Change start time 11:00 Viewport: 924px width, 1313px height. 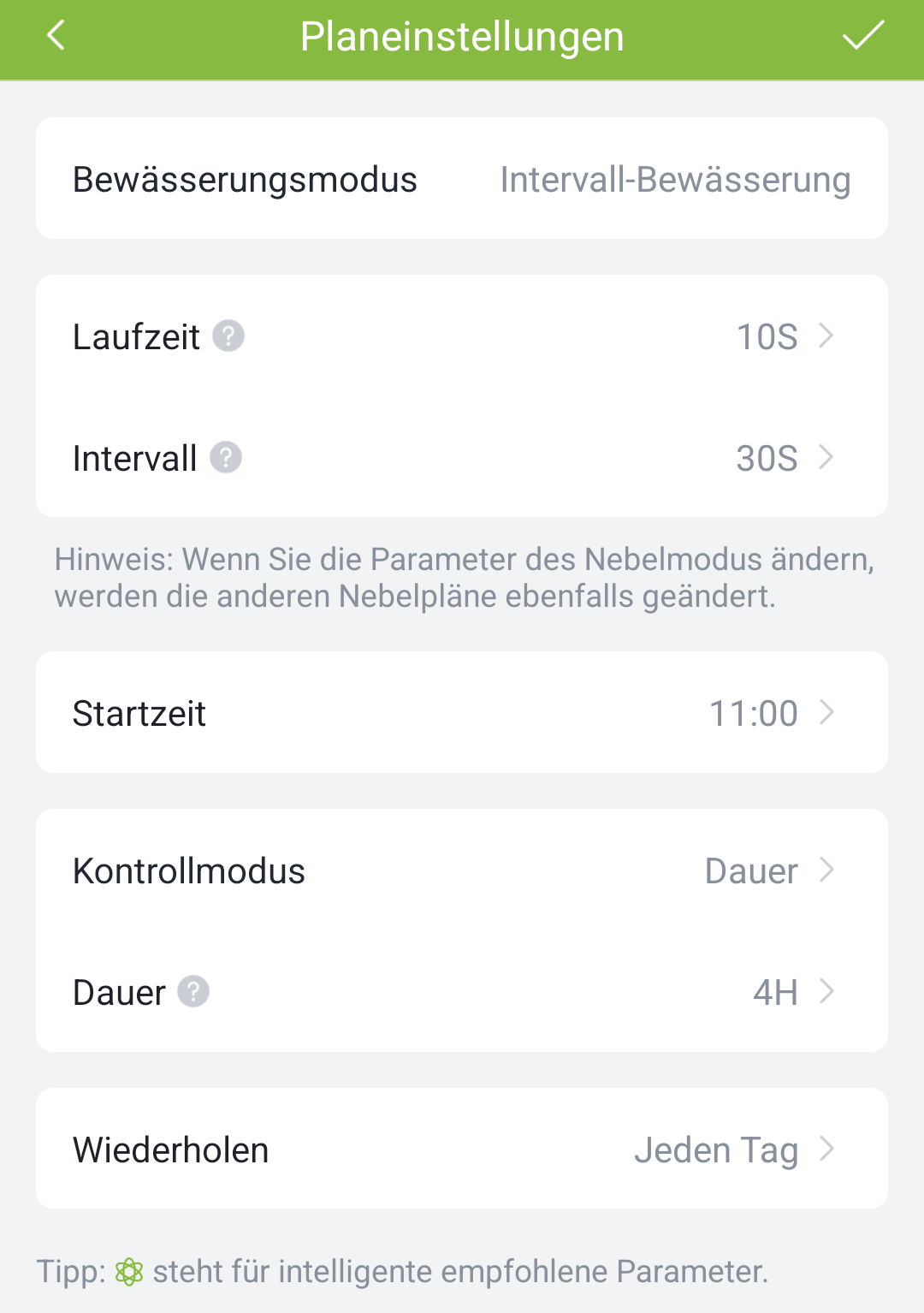754,713
